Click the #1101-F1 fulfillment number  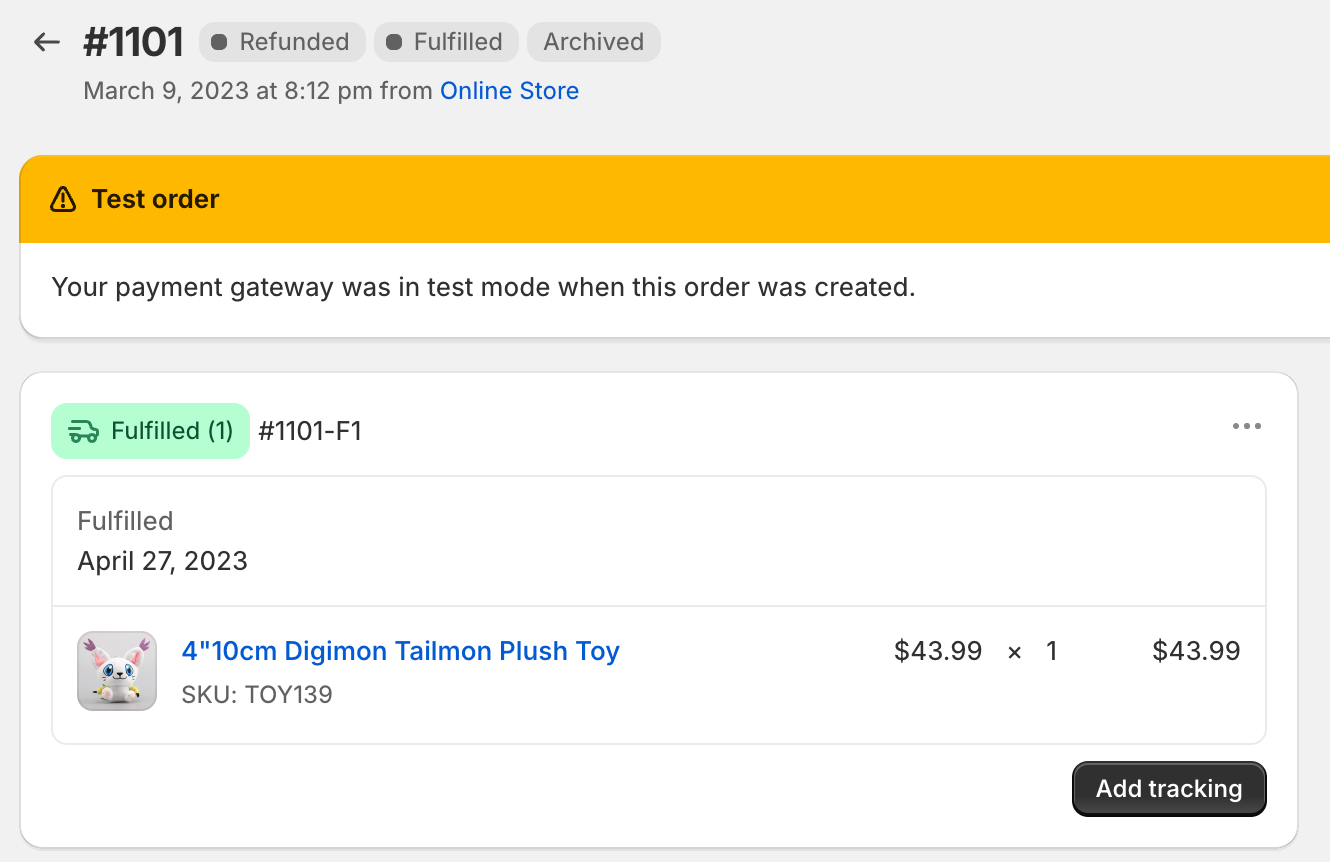310,431
